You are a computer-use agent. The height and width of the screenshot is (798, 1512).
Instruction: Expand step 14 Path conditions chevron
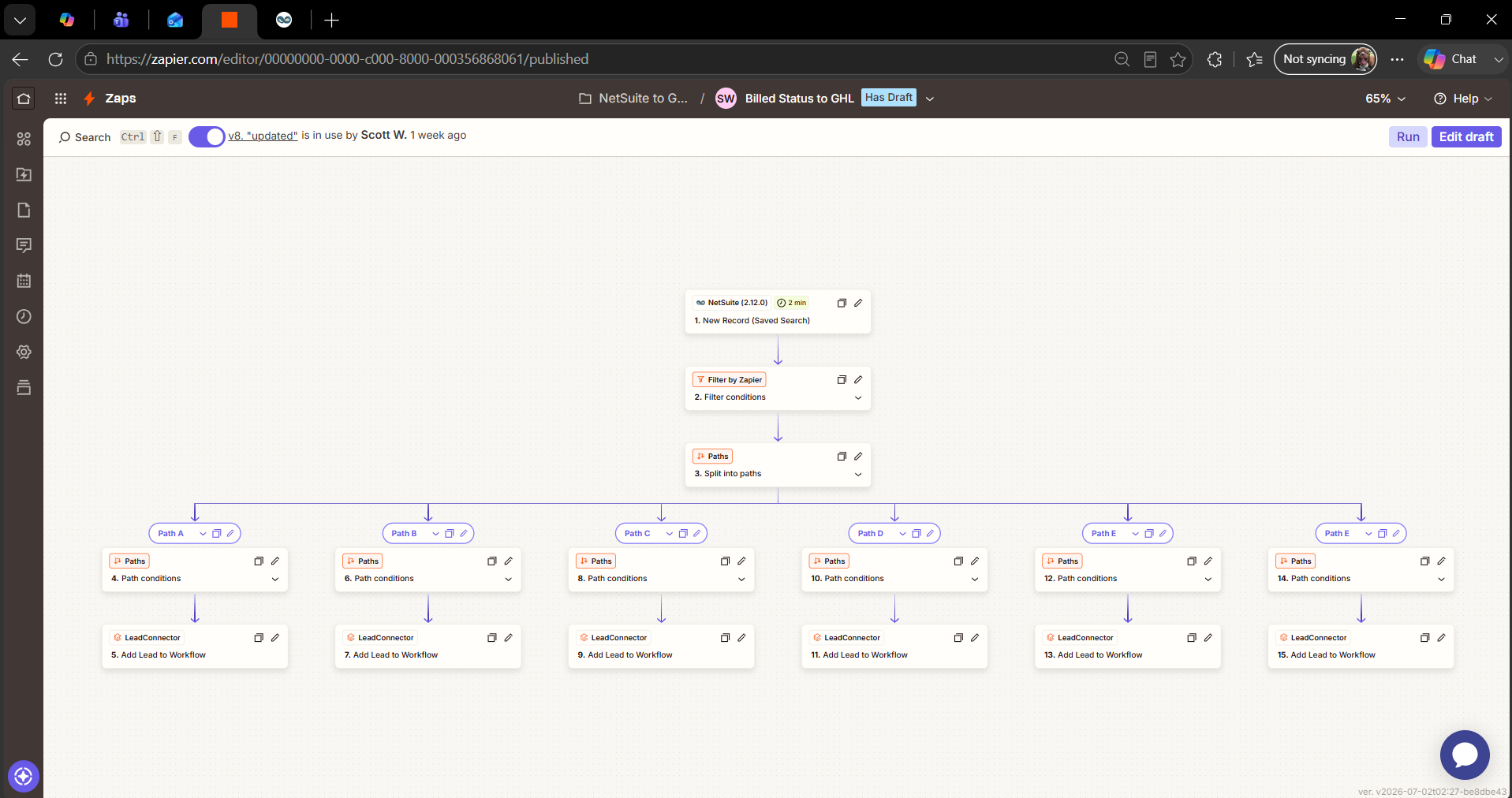point(1441,579)
